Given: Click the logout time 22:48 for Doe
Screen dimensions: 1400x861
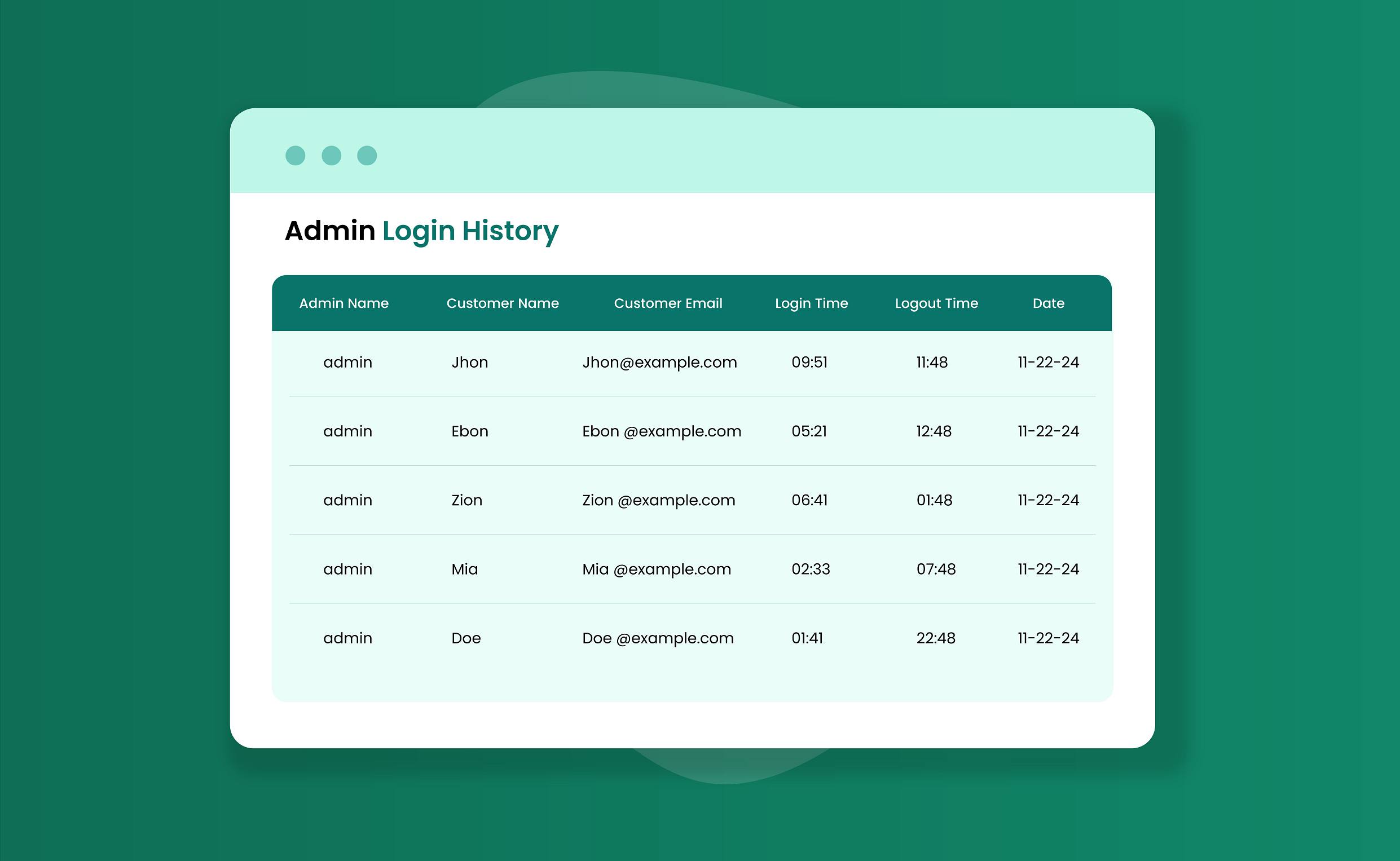Looking at the screenshot, I should (936, 638).
